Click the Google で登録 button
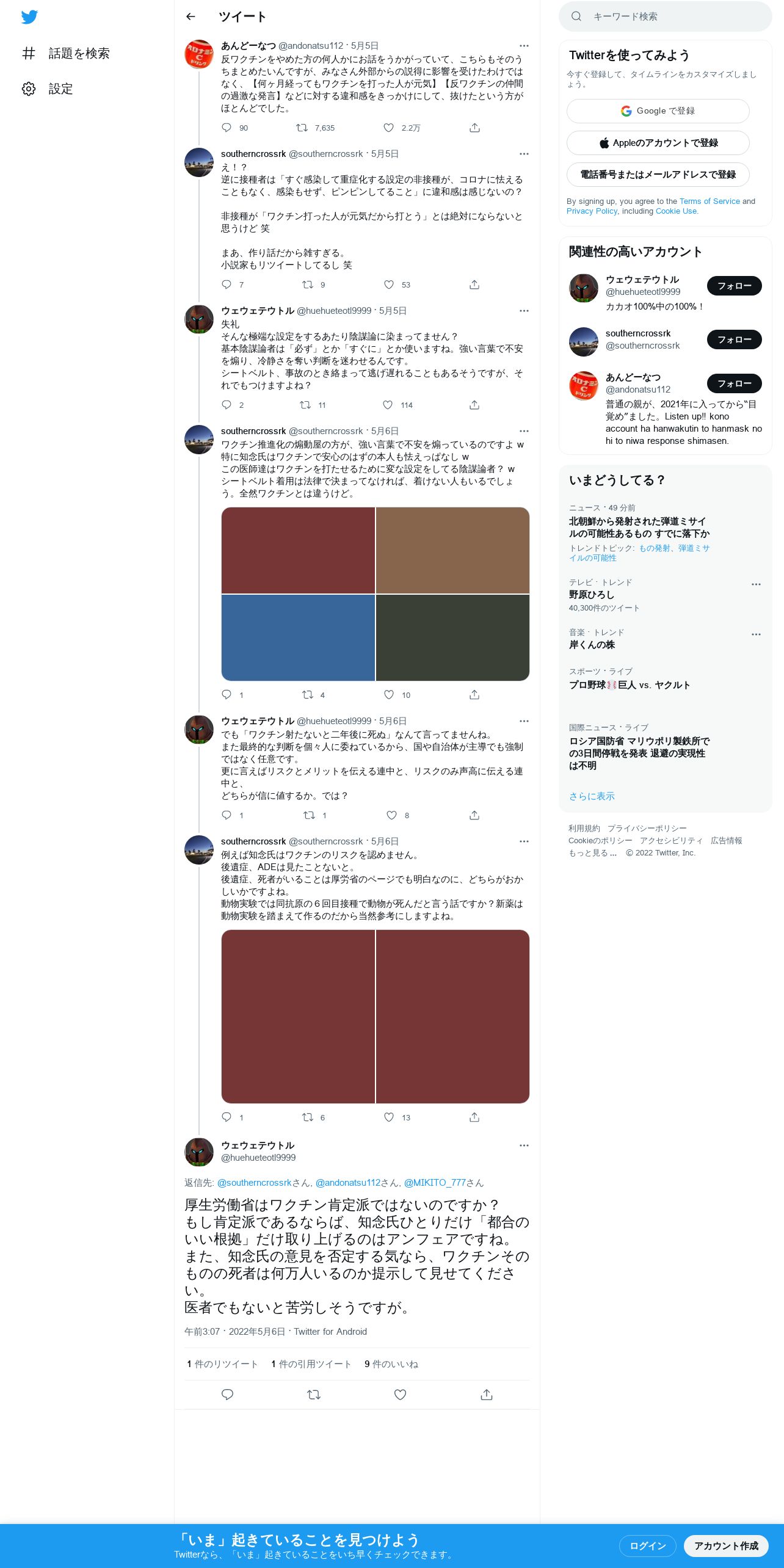This screenshot has width=784, height=1568. tap(658, 111)
